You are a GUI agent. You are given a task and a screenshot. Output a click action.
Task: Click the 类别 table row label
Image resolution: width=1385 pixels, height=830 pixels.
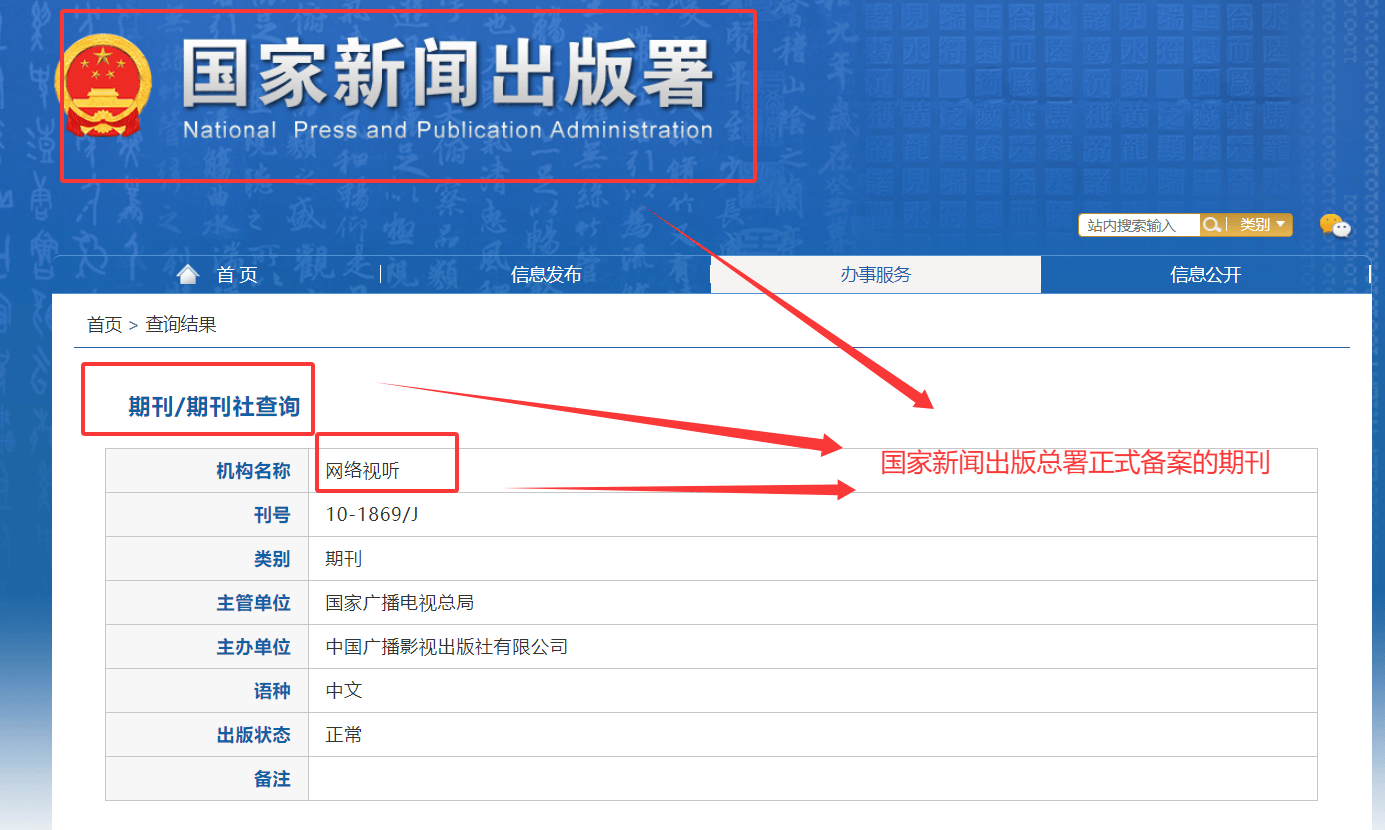tap(272, 559)
